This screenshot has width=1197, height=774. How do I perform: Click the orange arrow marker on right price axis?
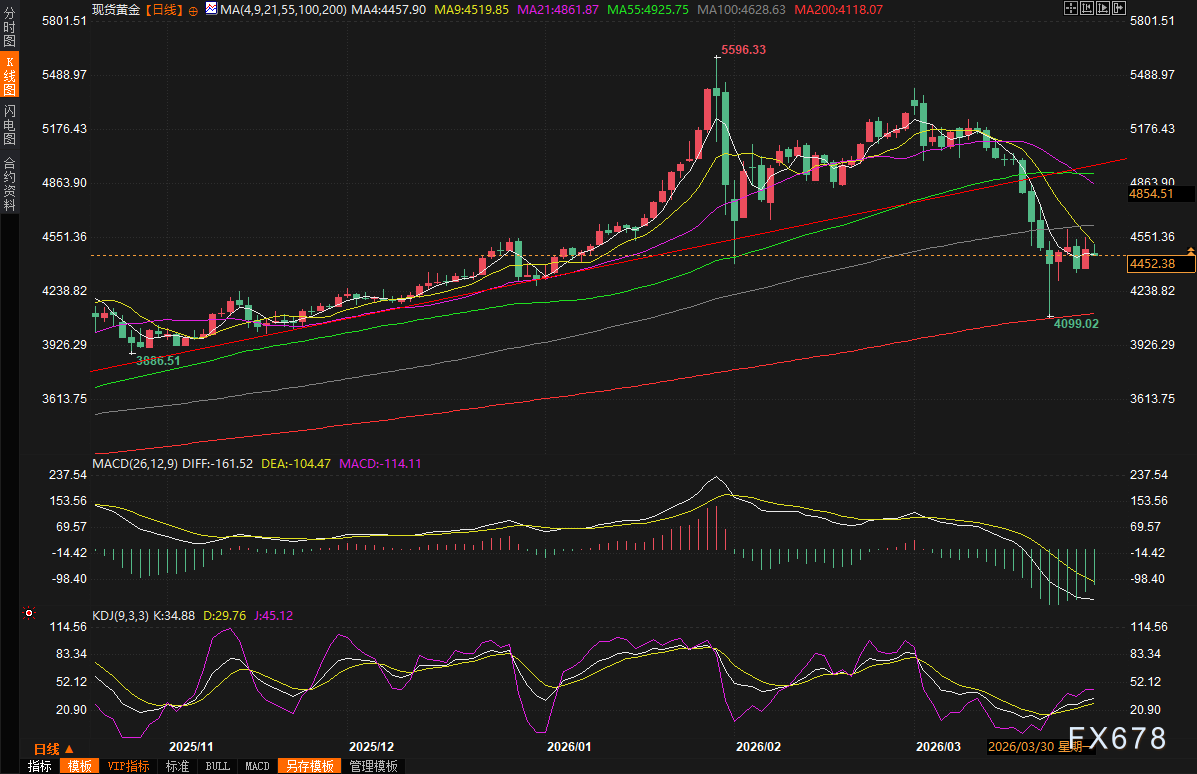point(1190,250)
